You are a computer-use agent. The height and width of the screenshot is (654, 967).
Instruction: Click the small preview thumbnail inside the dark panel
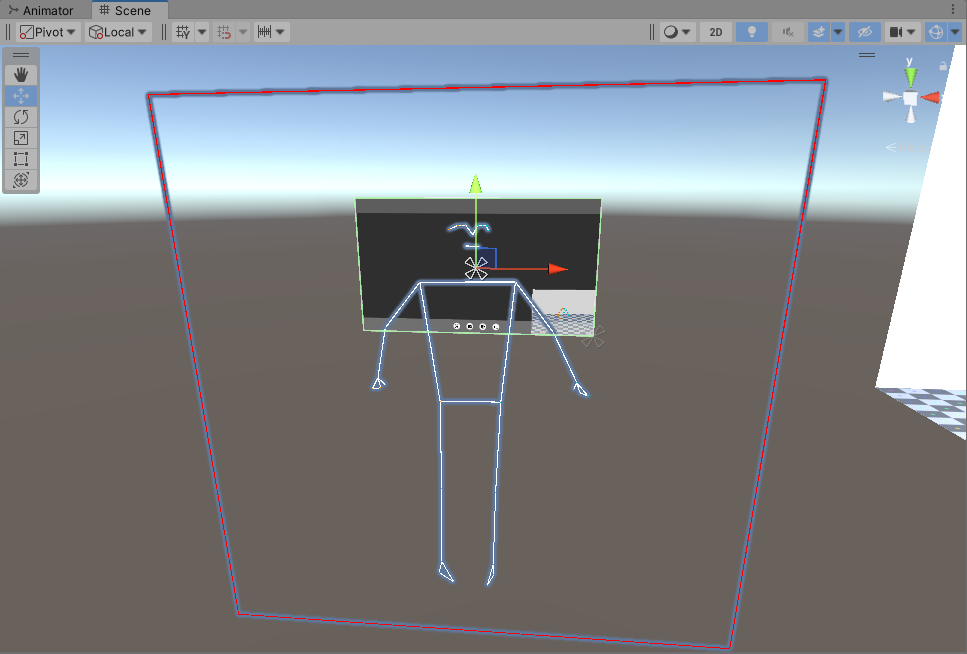564,313
